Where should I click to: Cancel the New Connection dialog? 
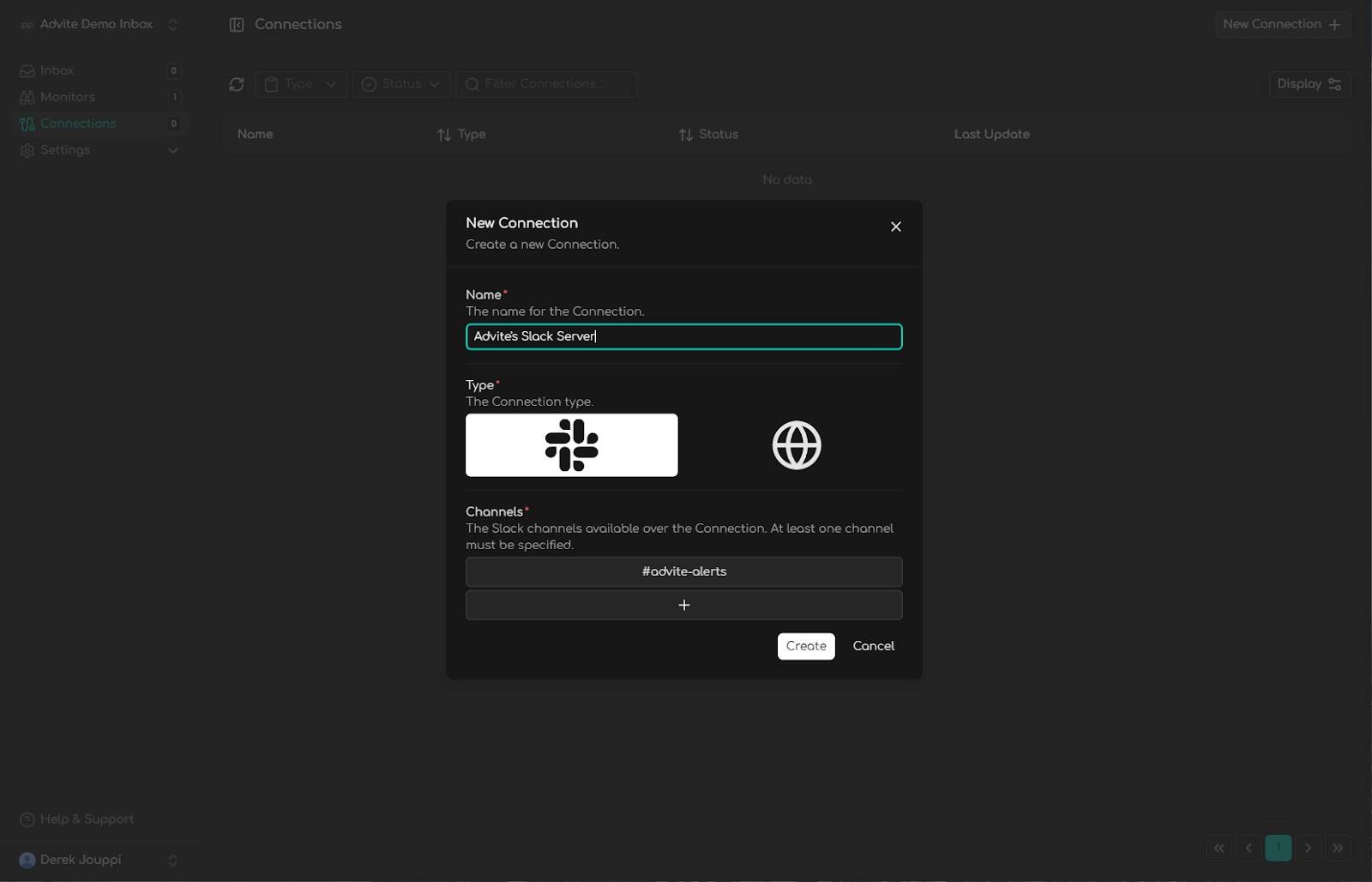click(873, 646)
